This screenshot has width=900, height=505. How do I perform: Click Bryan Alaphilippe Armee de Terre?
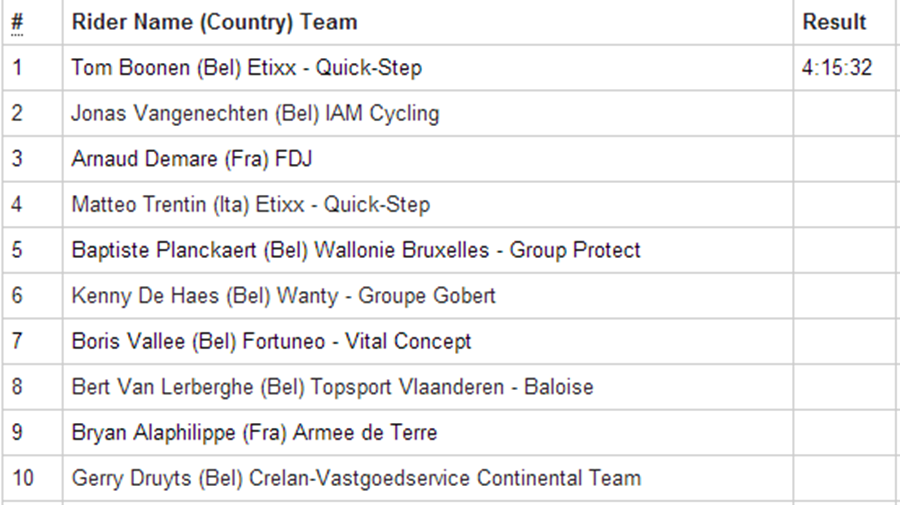point(254,433)
